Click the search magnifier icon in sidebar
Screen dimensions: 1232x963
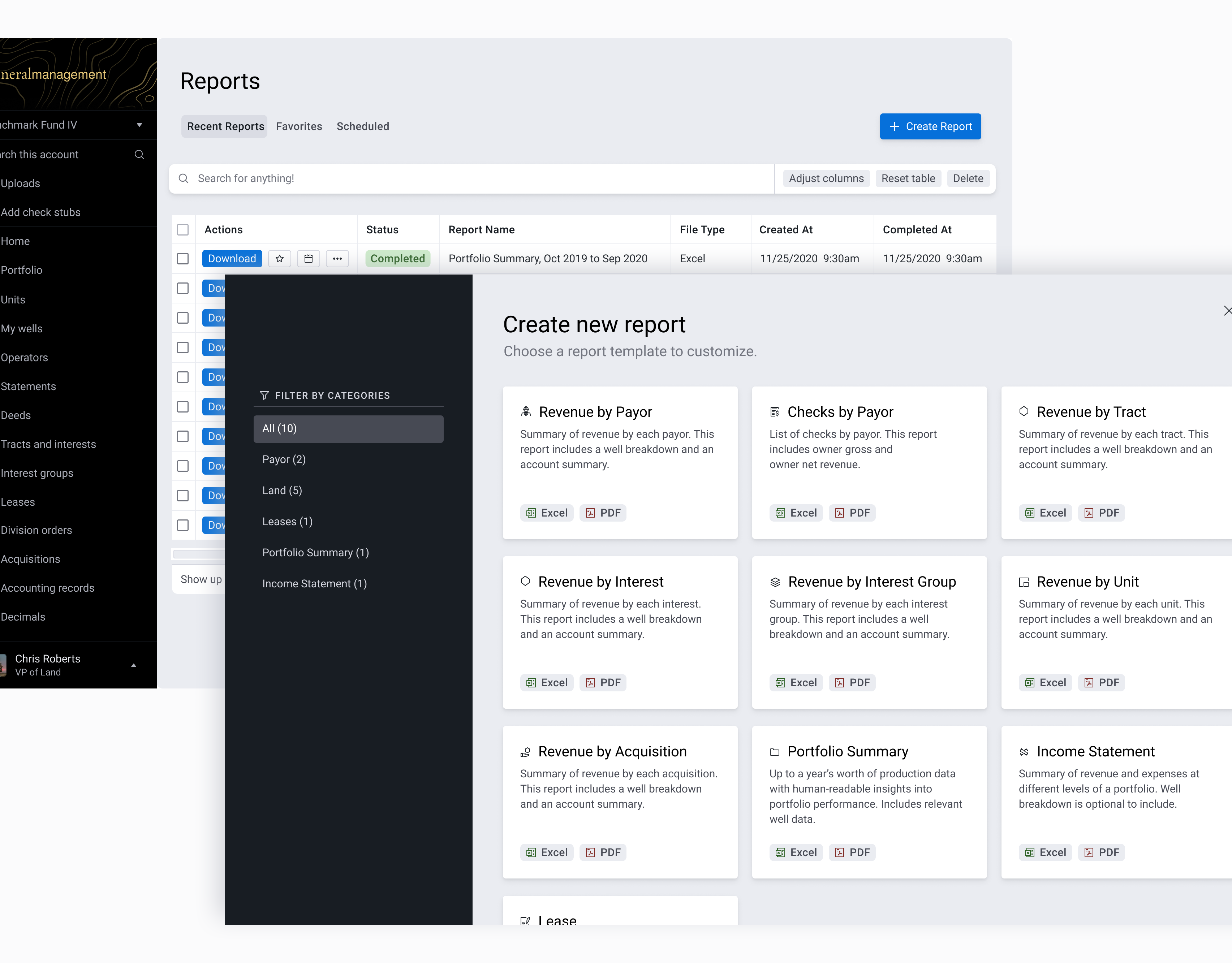(139, 155)
